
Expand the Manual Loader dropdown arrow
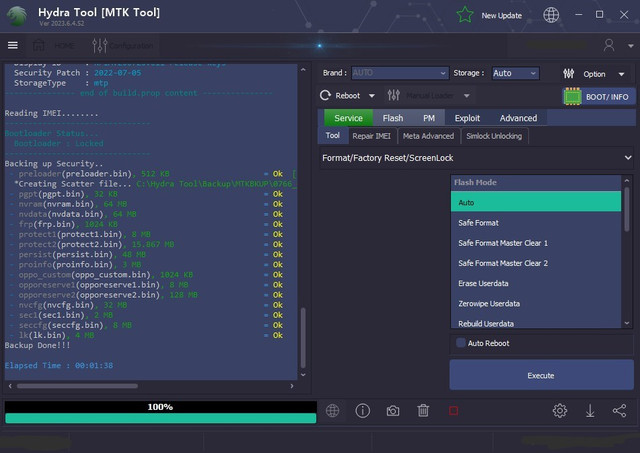pyautogui.click(x=467, y=96)
